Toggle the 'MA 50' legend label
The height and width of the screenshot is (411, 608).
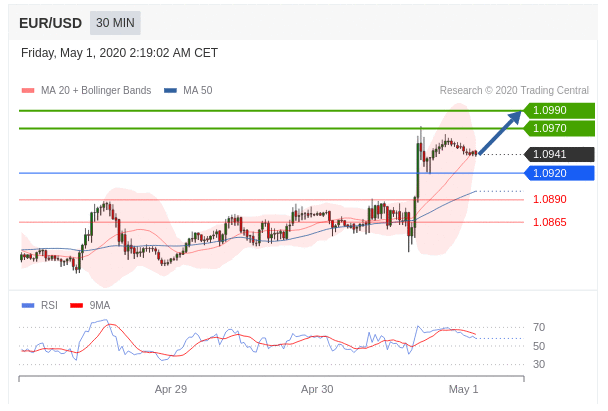click(198, 90)
